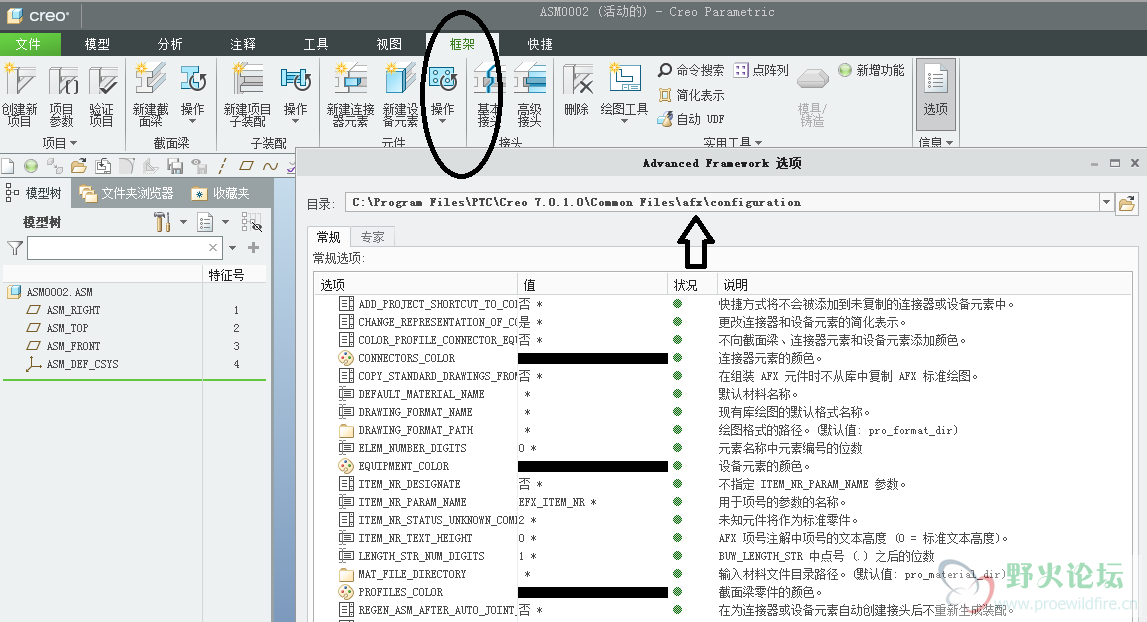Click the datum plane icon in quick toolbar

247,166
